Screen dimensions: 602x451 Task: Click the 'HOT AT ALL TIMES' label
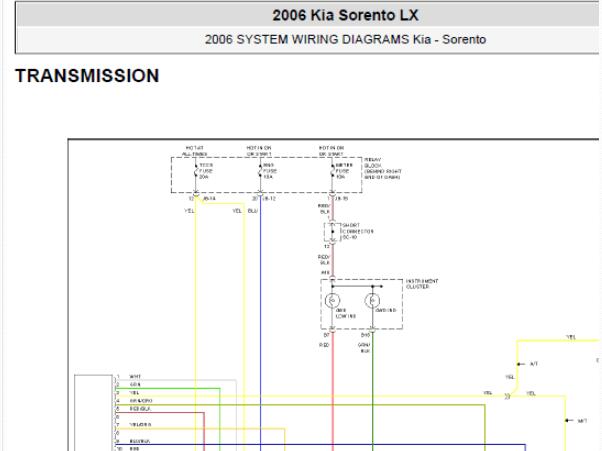pyautogui.click(x=195, y=151)
